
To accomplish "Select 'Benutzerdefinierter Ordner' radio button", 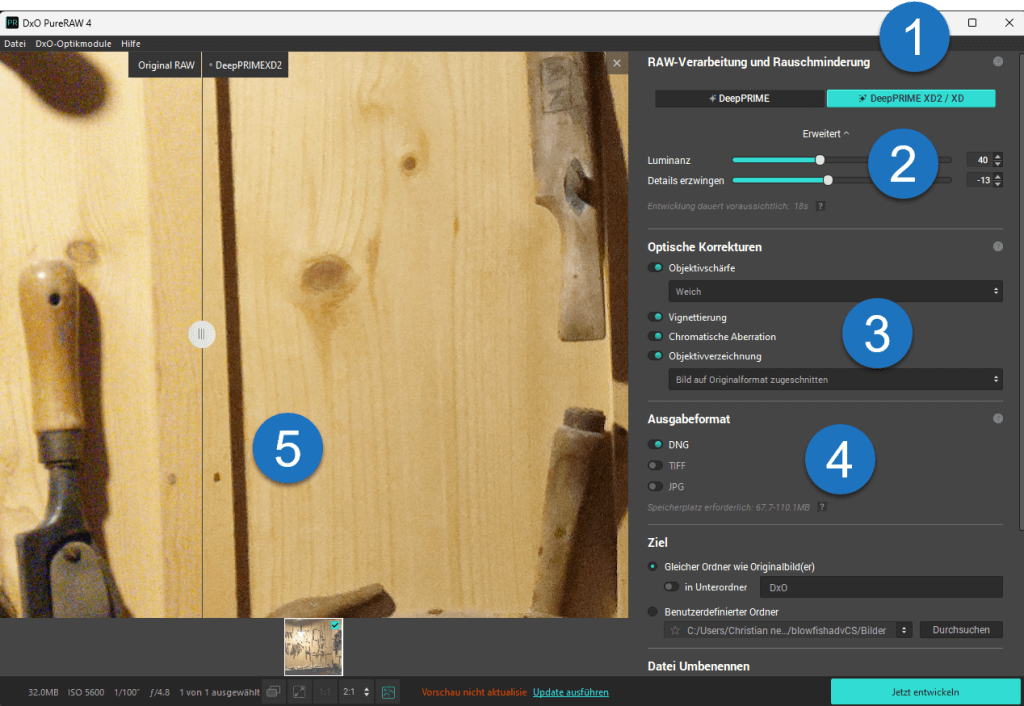I will tap(652, 612).
